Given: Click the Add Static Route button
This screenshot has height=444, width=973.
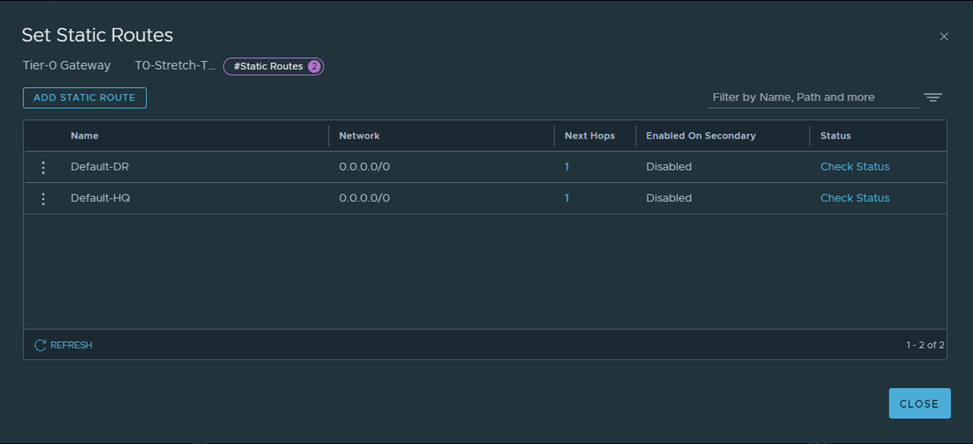Looking at the screenshot, I should coord(85,97).
